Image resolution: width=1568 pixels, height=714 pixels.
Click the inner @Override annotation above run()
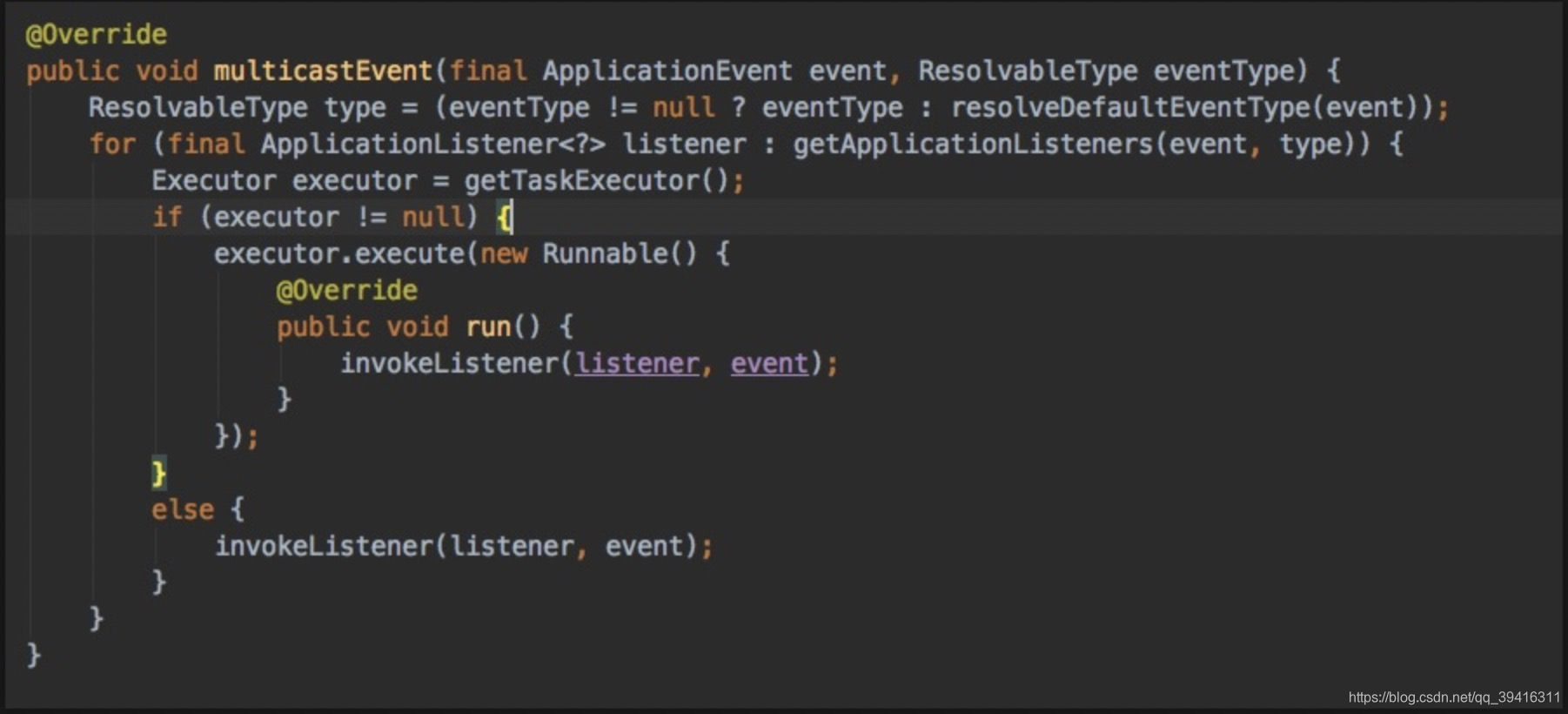tap(347, 290)
